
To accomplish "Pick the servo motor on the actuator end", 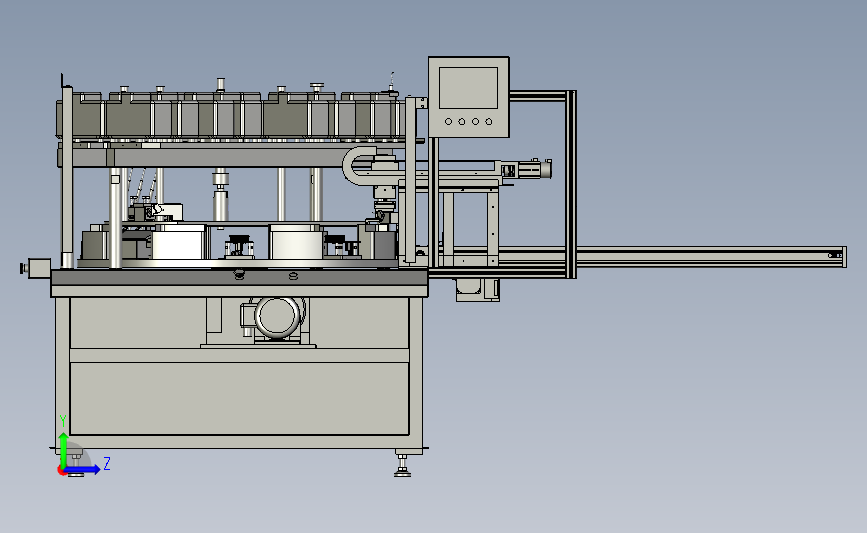I will pyautogui.click(x=535, y=169).
